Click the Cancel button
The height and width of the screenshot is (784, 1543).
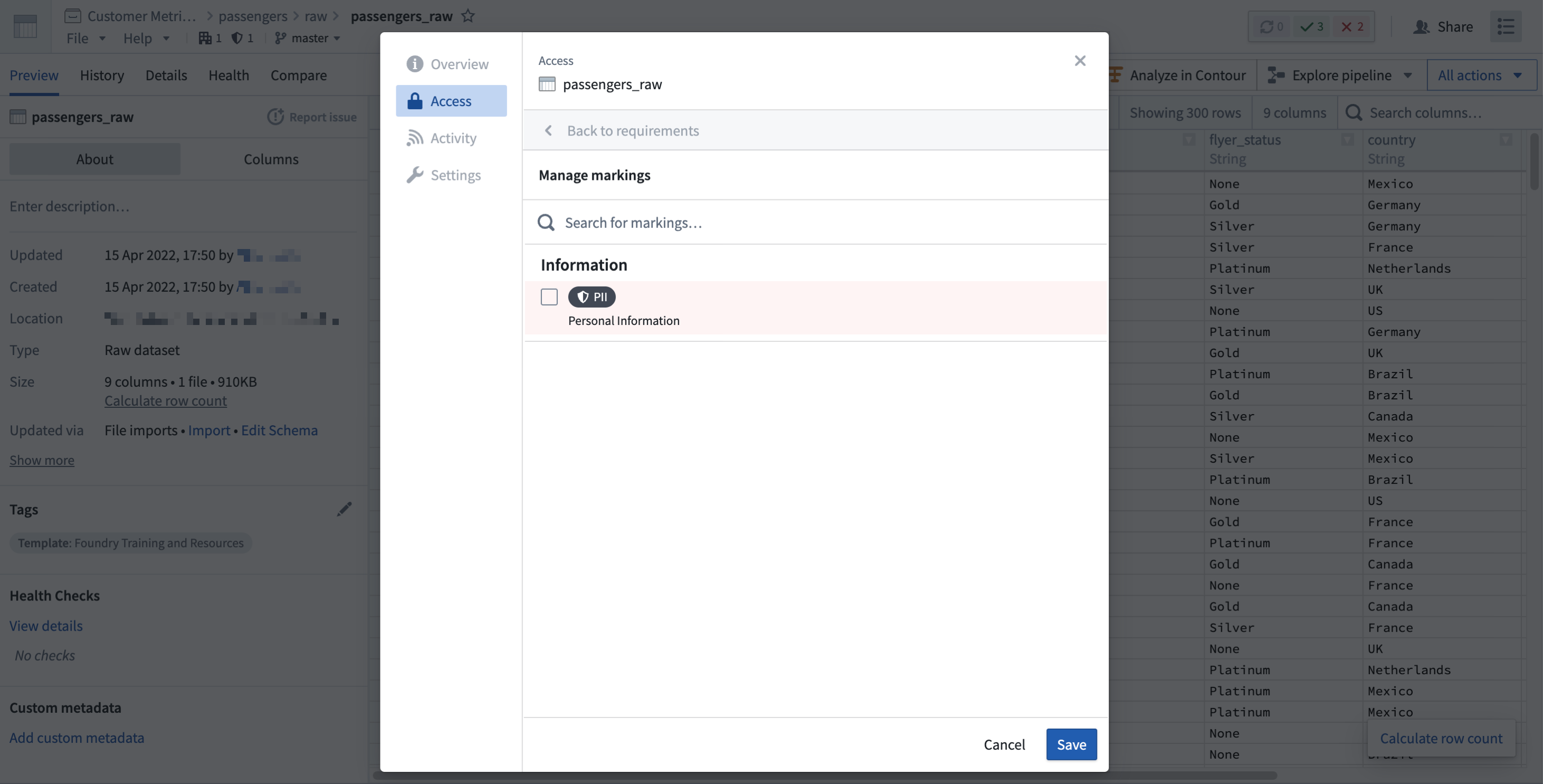(1004, 744)
